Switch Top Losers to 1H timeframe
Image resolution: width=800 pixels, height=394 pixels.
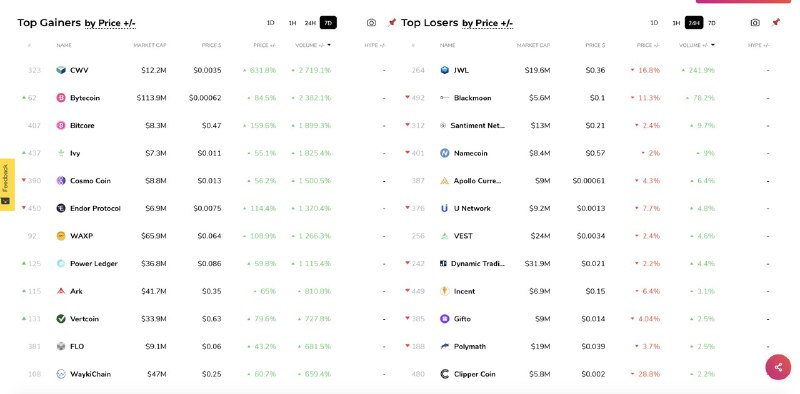click(x=676, y=23)
